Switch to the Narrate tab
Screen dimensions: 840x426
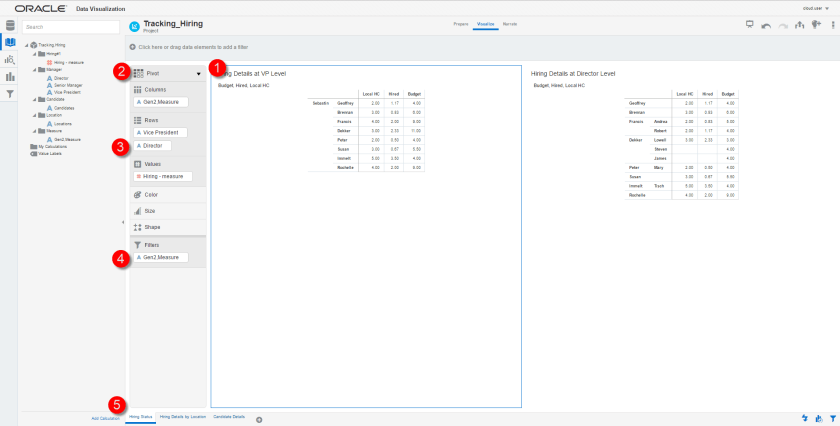point(510,22)
